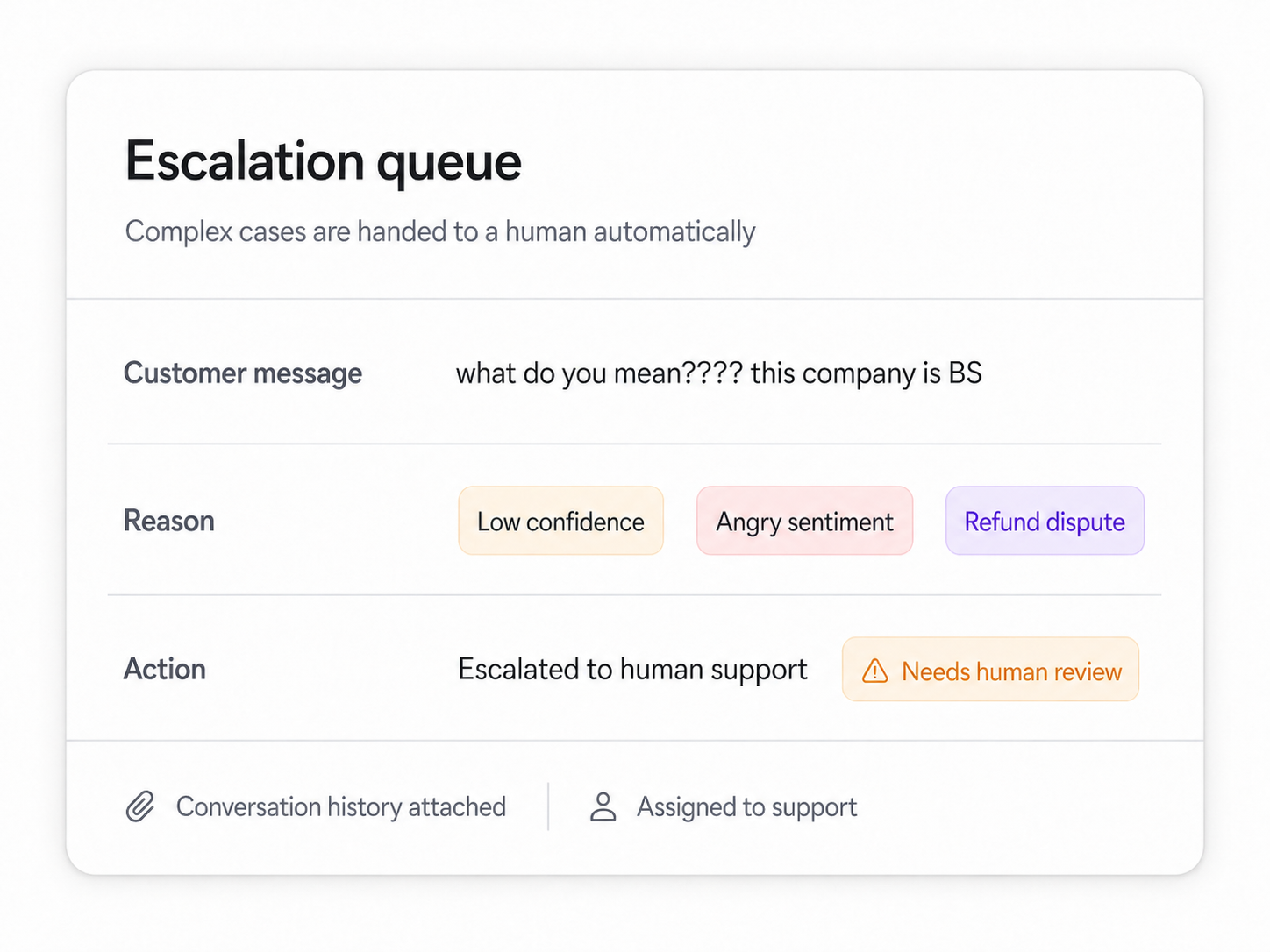Open the Needs human review badge
Viewport: 1270px width, 952px height.
(990, 670)
